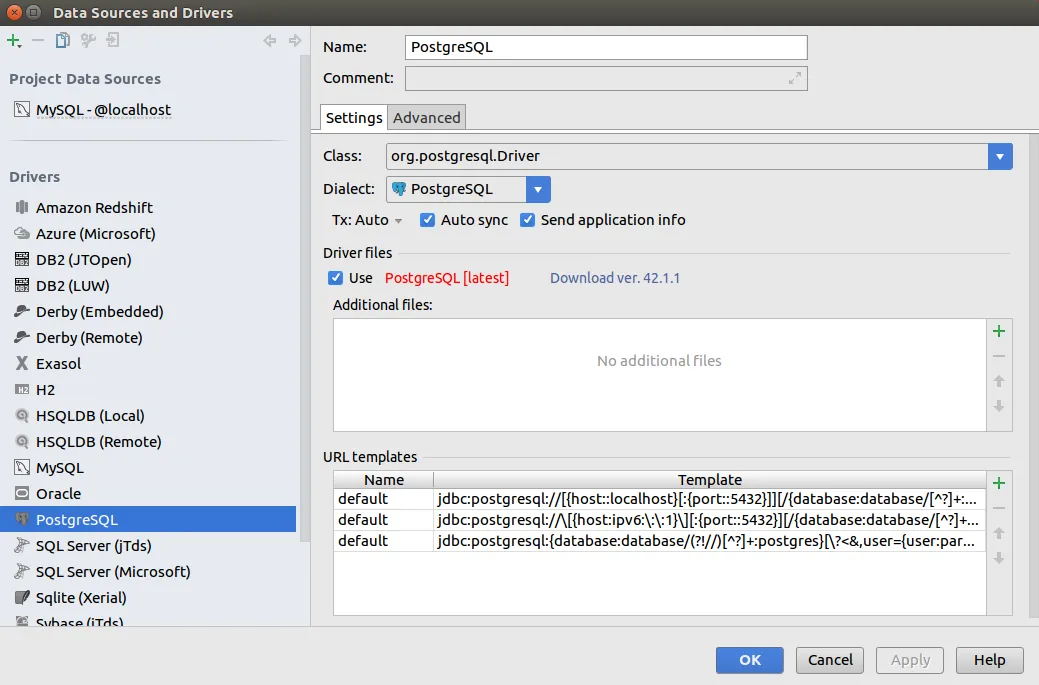The height and width of the screenshot is (685, 1039).
Task: Click the back navigation arrow
Action: point(270,40)
